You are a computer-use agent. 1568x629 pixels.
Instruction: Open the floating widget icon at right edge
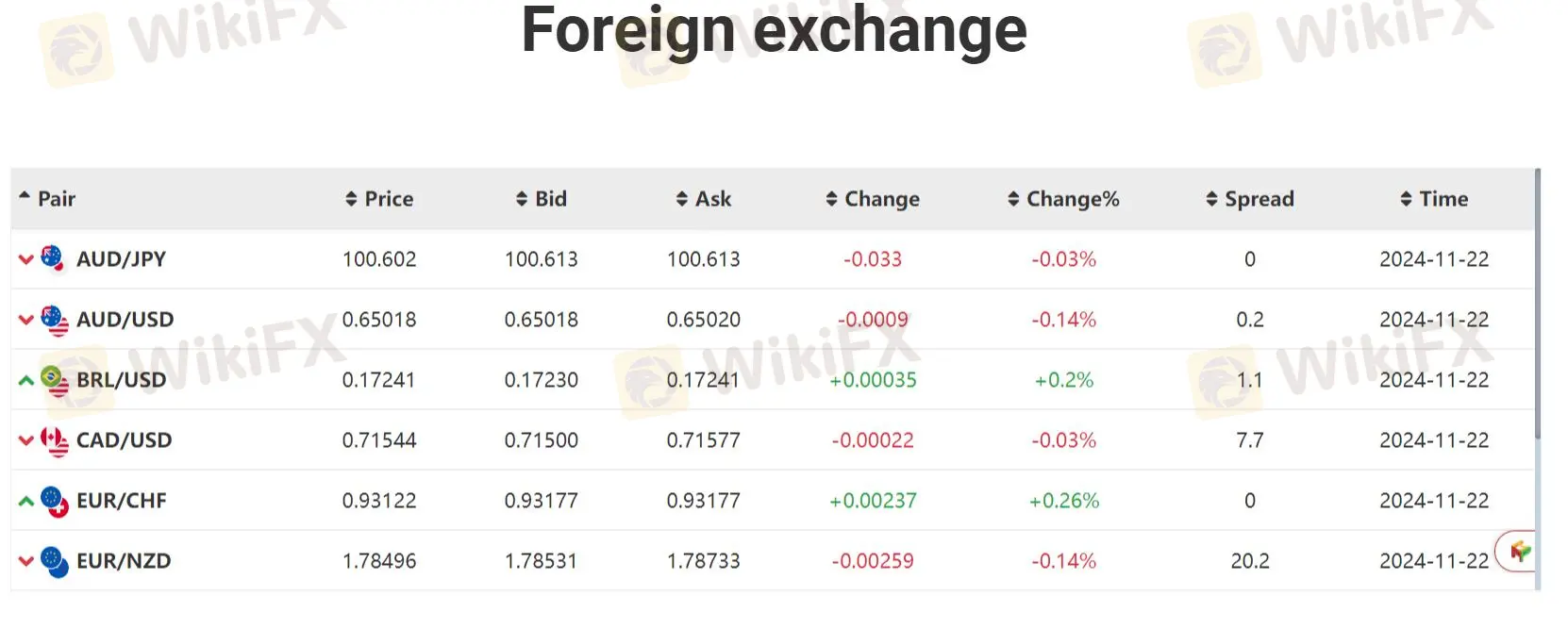click(1518, 551)
